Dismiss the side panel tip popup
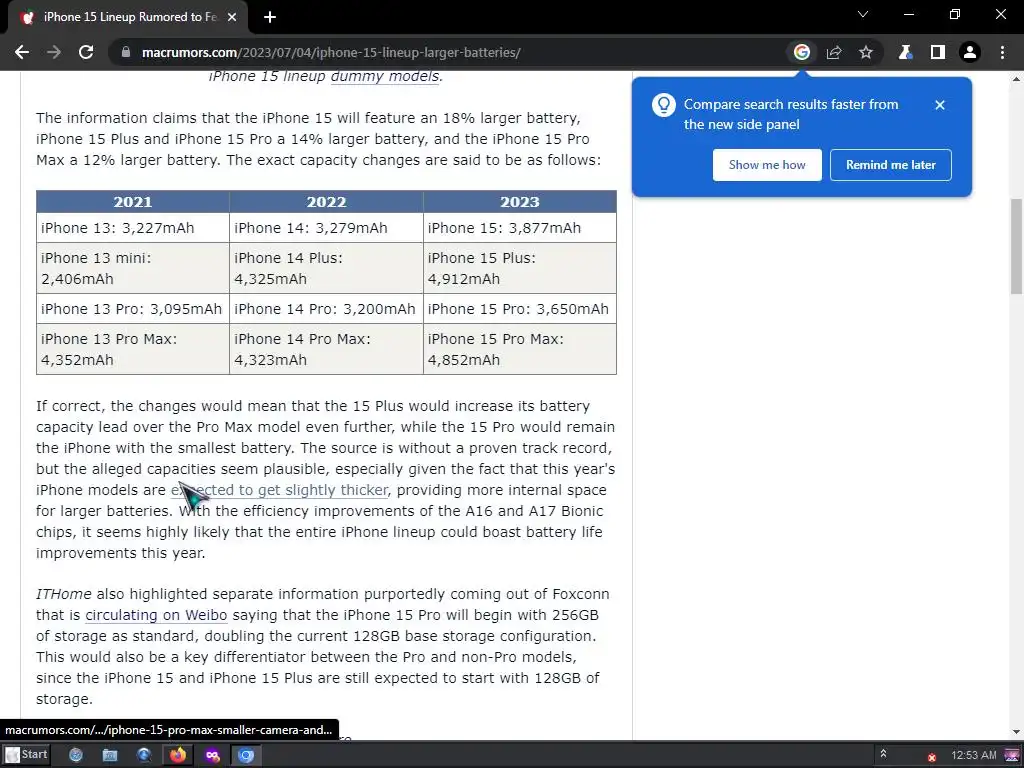The height and width of the screenshot is (768, 1024). coord(940,104)
